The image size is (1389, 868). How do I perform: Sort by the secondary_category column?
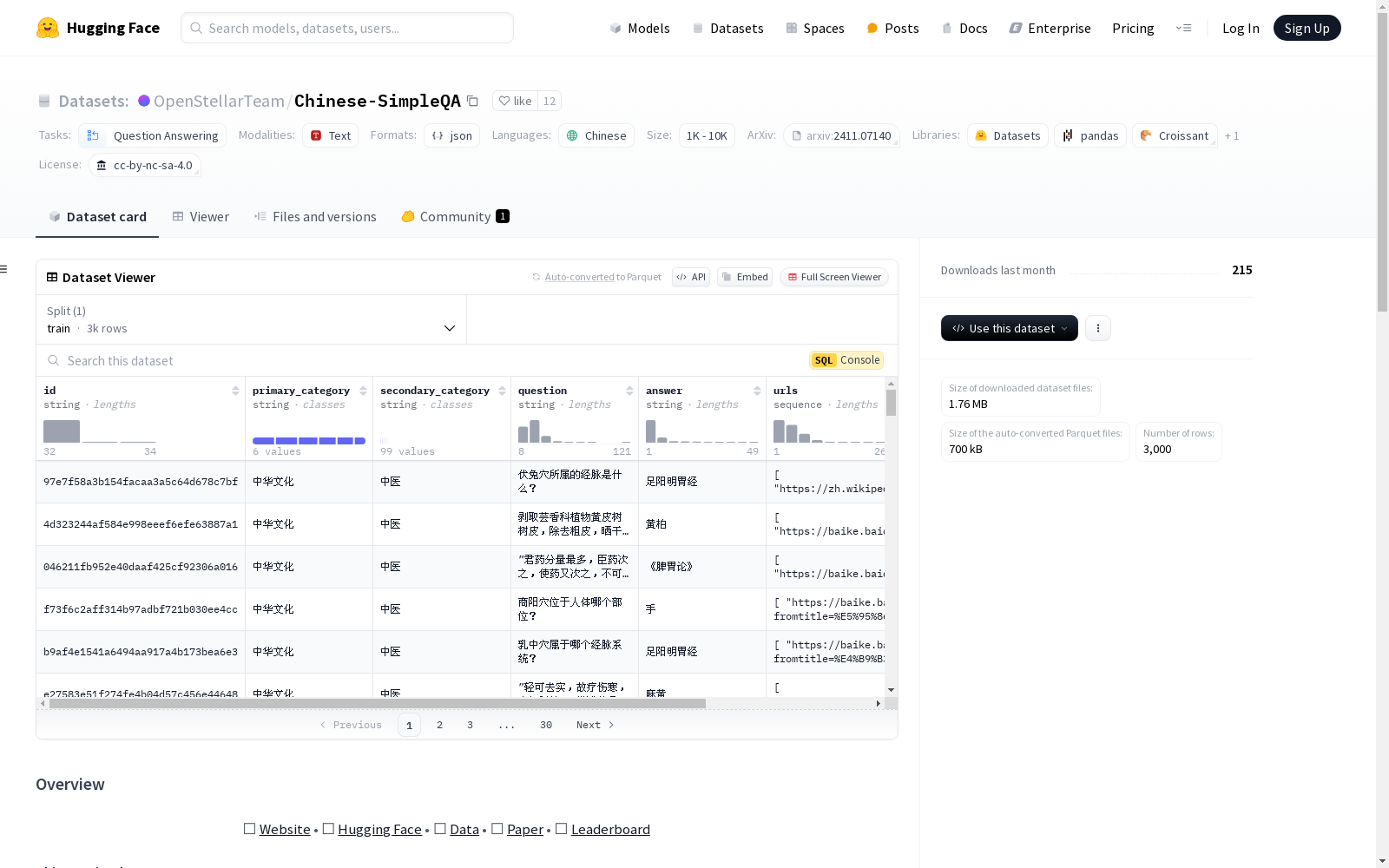[502, 391]
